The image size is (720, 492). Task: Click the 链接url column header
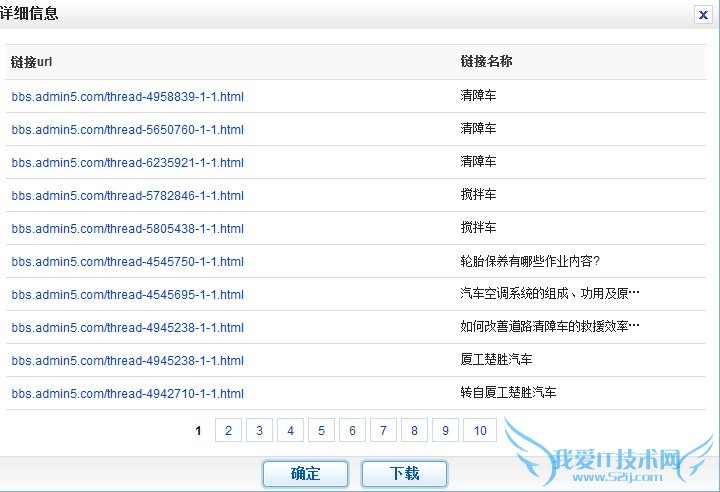click(x=31, y=62)
